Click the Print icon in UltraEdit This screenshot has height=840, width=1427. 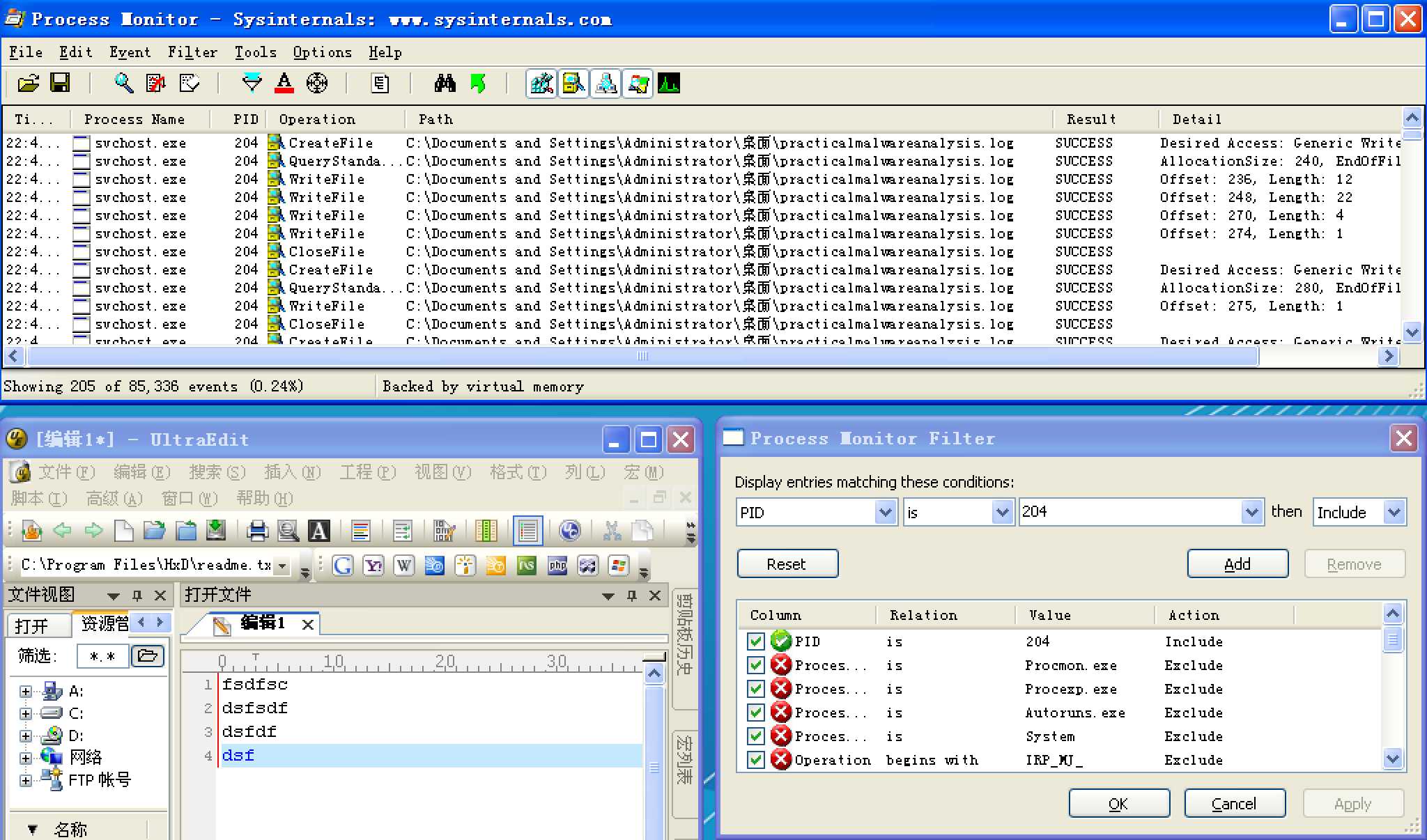click(x=257, y=531)
